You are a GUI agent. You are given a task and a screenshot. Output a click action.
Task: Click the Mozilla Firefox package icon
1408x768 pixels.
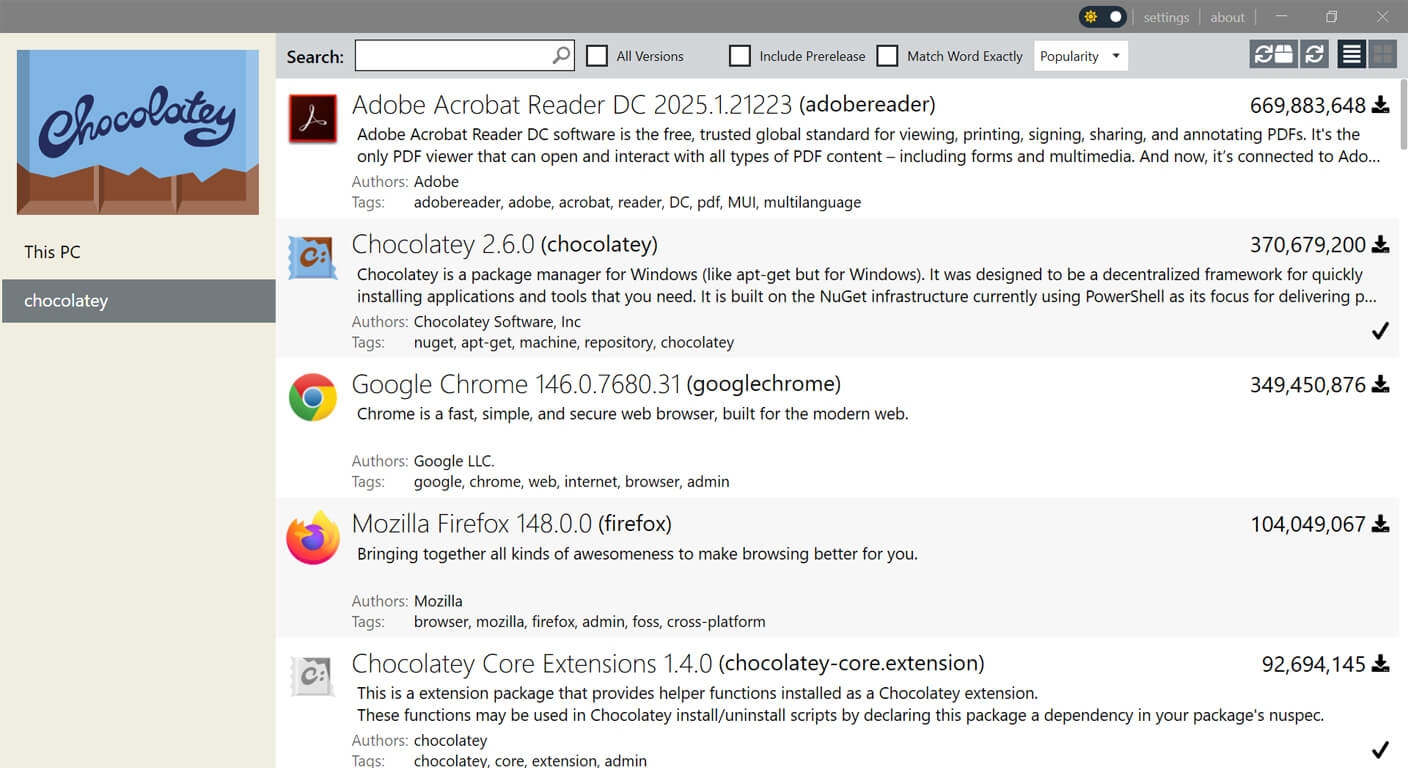(x=313, y=538)
